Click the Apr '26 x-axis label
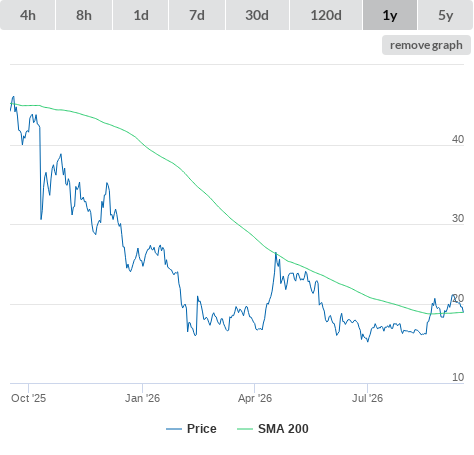The width and height of the screenshot is (474, 455). point(255,398)
